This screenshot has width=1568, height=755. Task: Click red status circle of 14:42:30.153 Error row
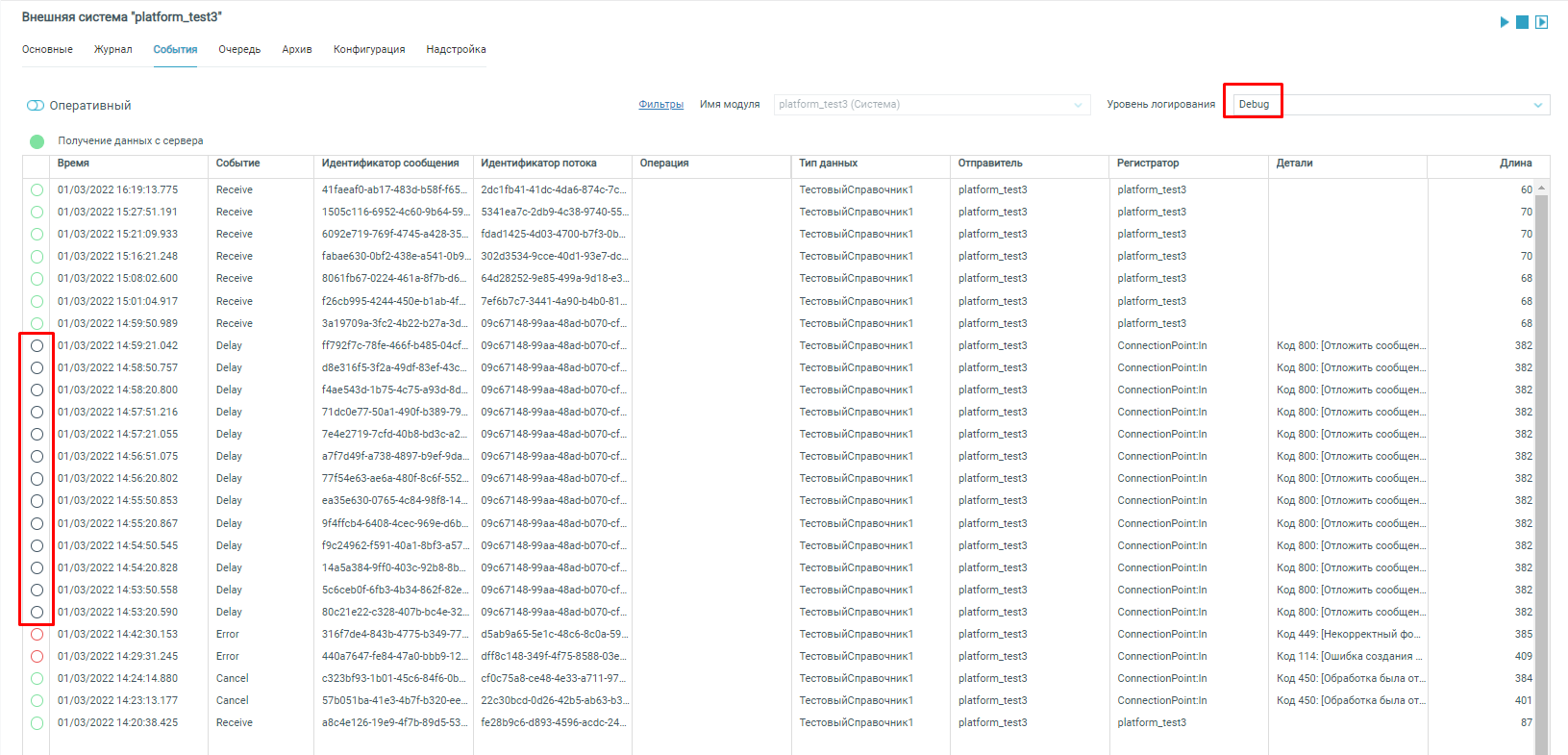click(37, 635)
